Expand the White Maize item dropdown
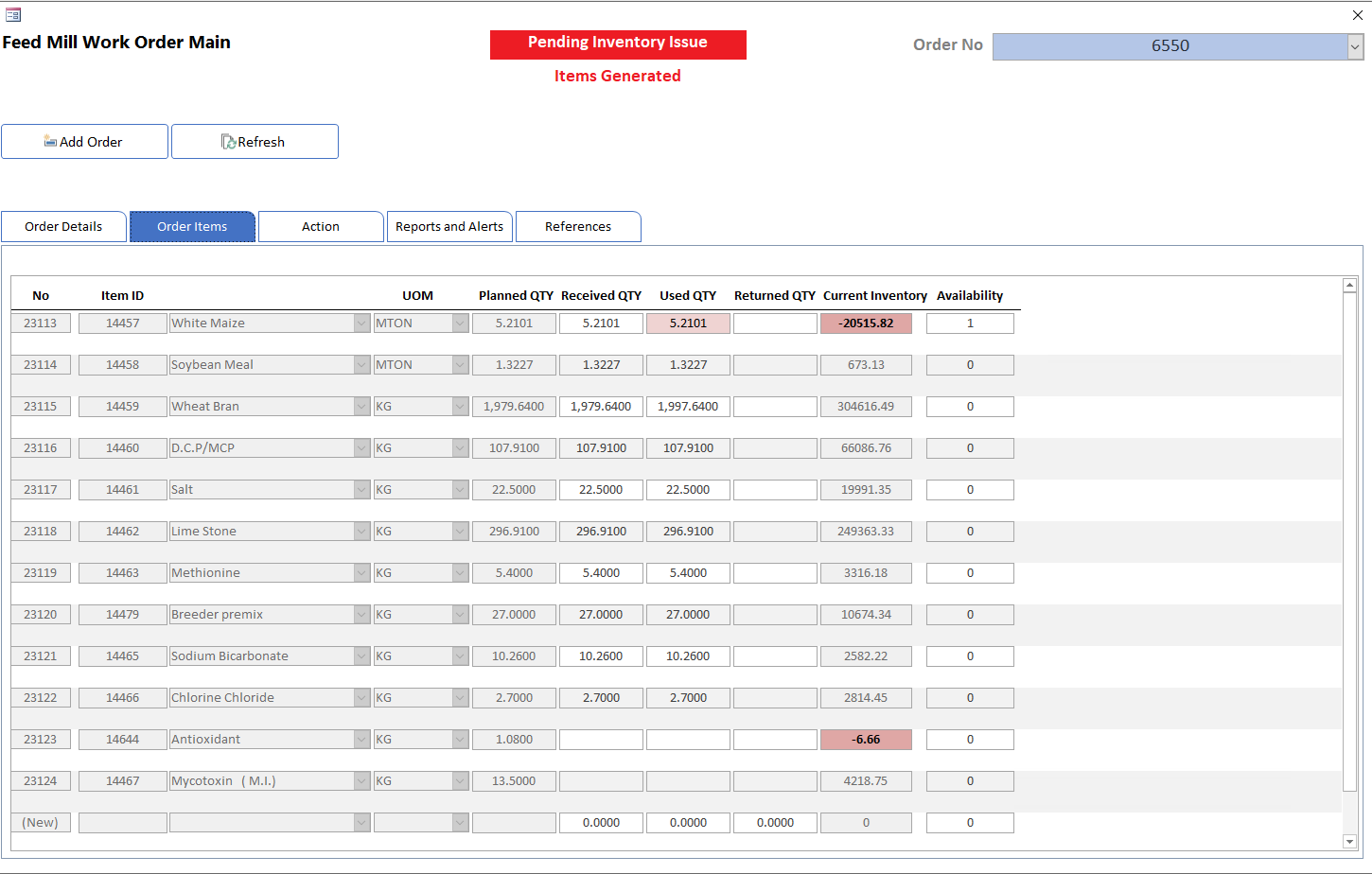 coord(361,323)
